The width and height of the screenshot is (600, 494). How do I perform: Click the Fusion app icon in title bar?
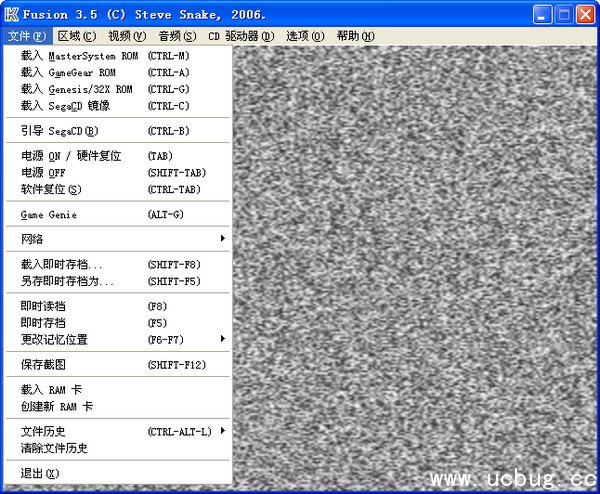point(11,14)
